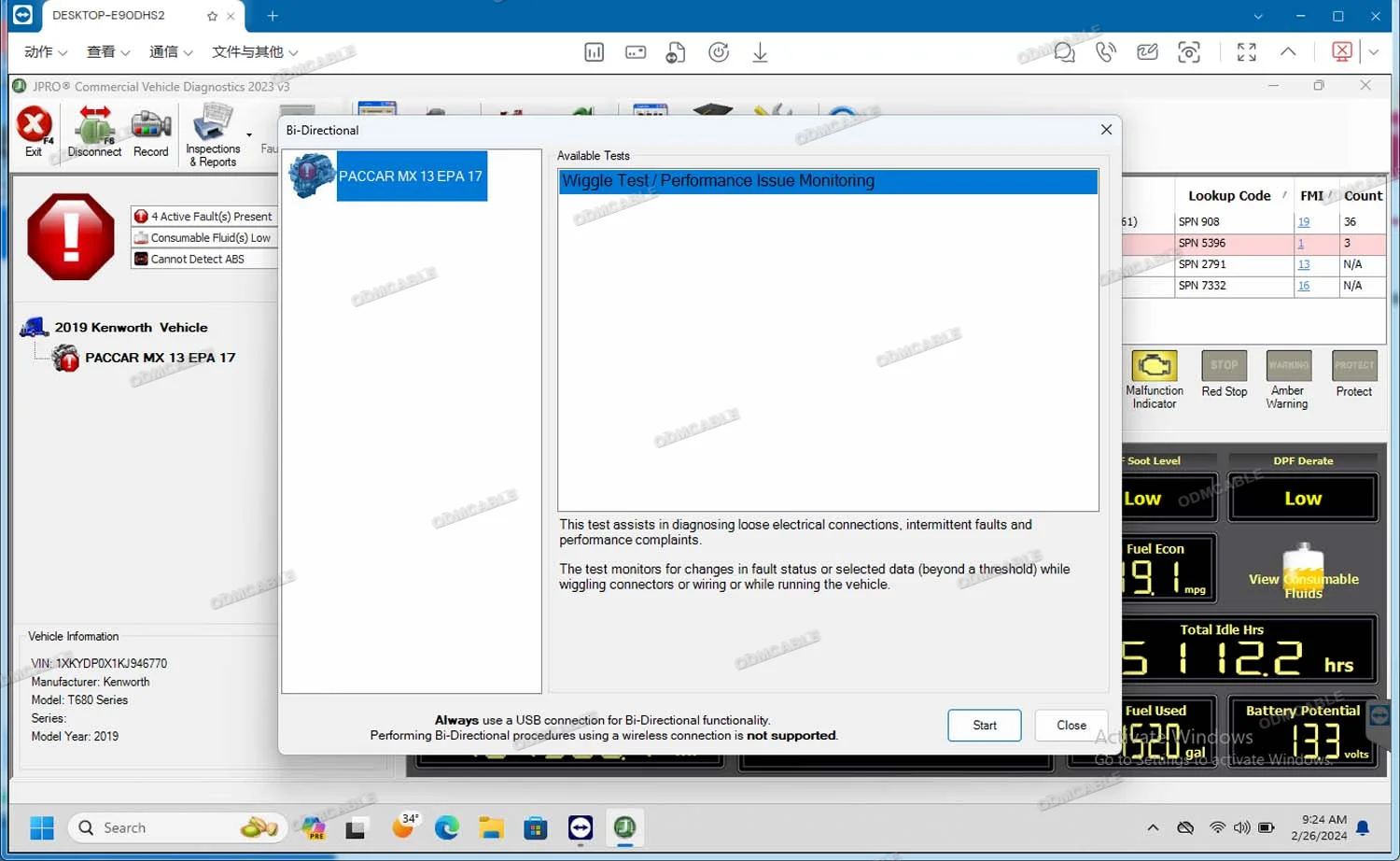The image size is (1400, 861).
Task: Open JPRO app icon on taskbar
Action: [x=624, y=827]
